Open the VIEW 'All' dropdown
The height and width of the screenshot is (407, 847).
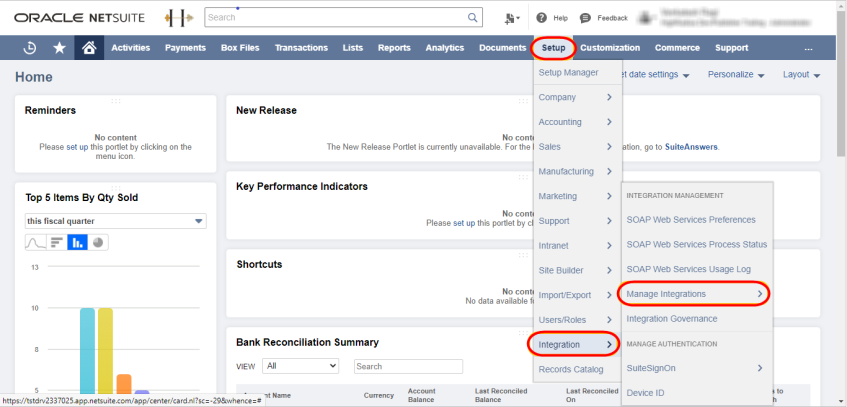click(x=301, y=367)
